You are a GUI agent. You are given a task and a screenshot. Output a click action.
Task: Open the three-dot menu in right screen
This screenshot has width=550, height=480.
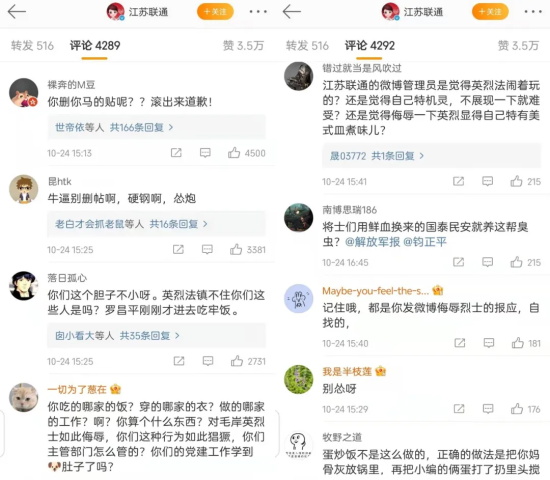pyautogui.click(x=533, y=12)
